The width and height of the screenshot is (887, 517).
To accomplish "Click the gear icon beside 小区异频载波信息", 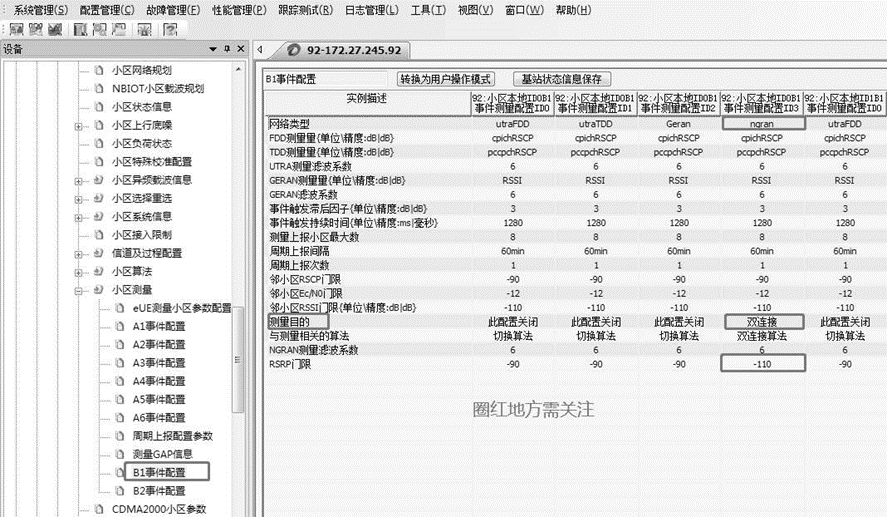I will tap(99, 180).
